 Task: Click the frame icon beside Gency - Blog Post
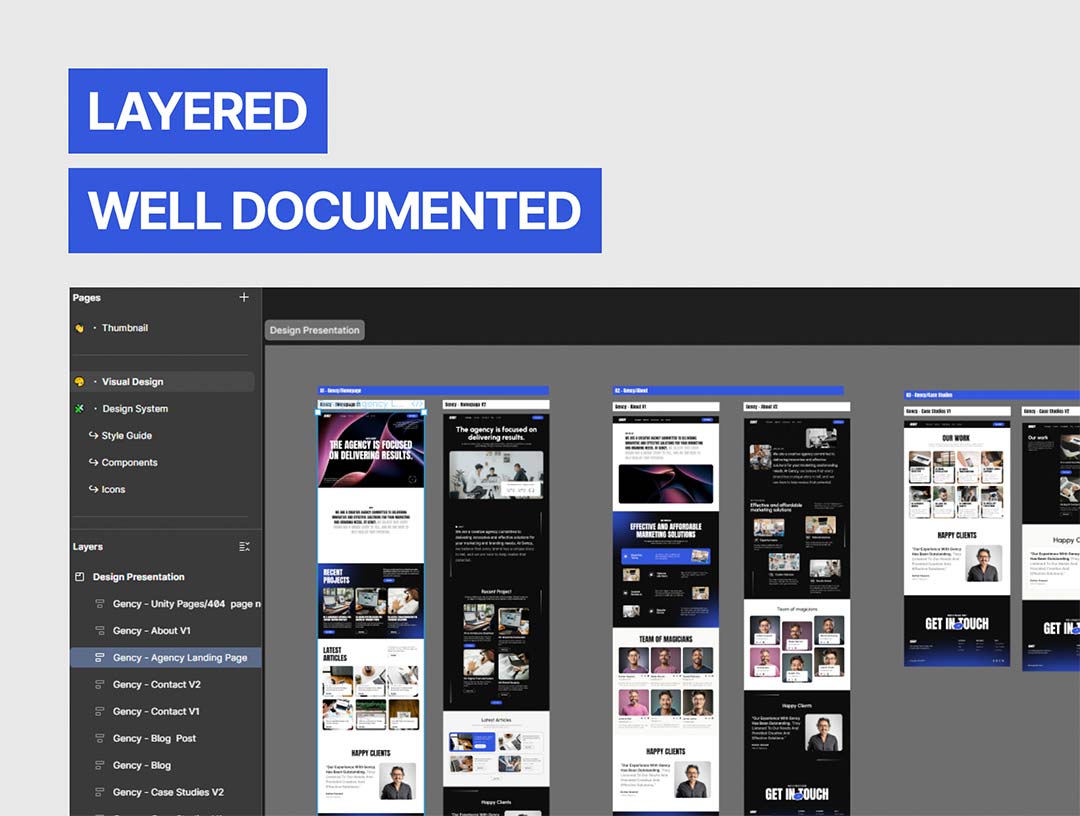tap(100, 739)
